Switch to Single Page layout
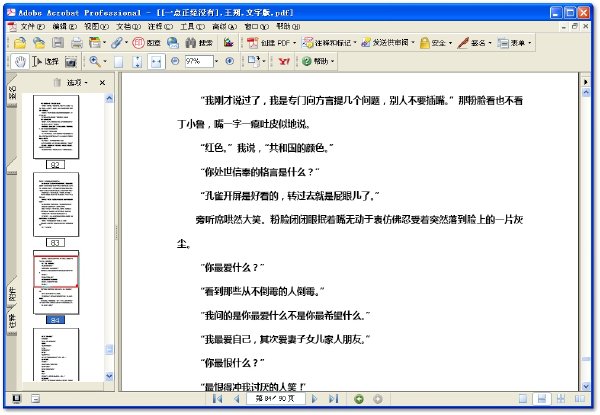 tap(523, 399)
